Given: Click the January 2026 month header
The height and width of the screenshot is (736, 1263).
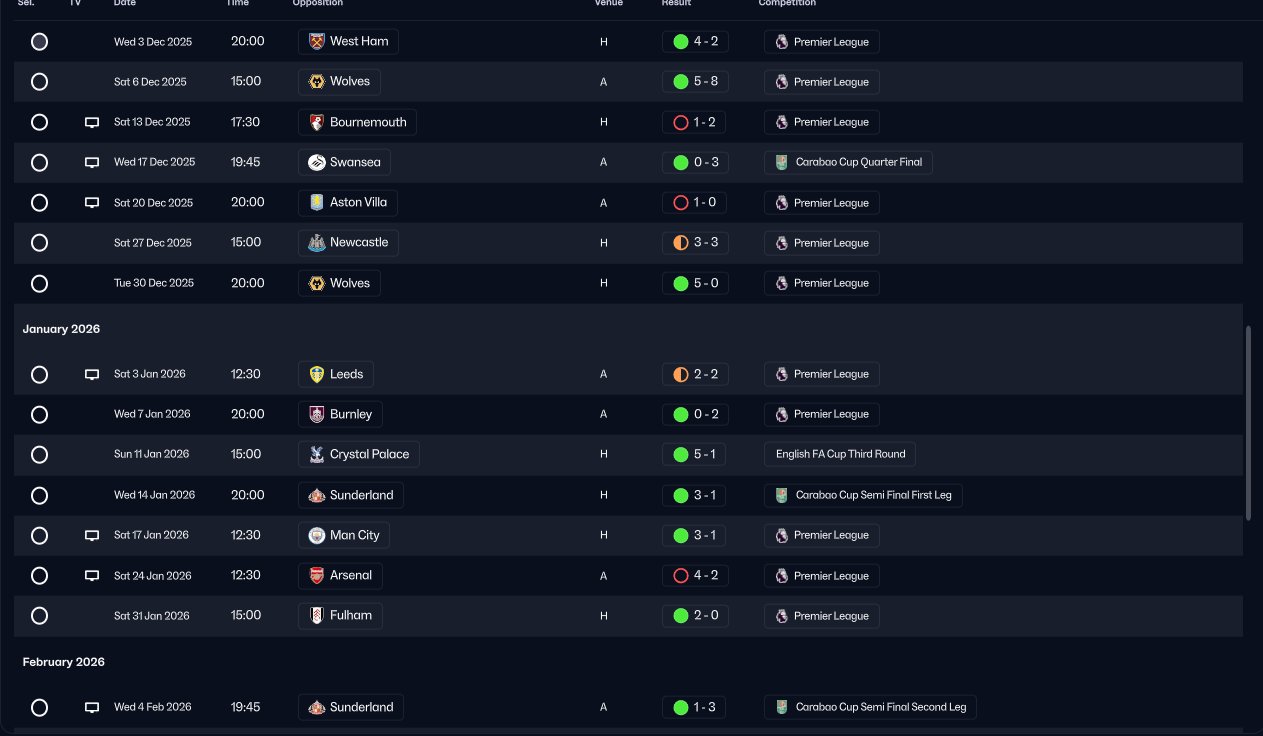Looking at the screenshot, I should click(61, 329).
